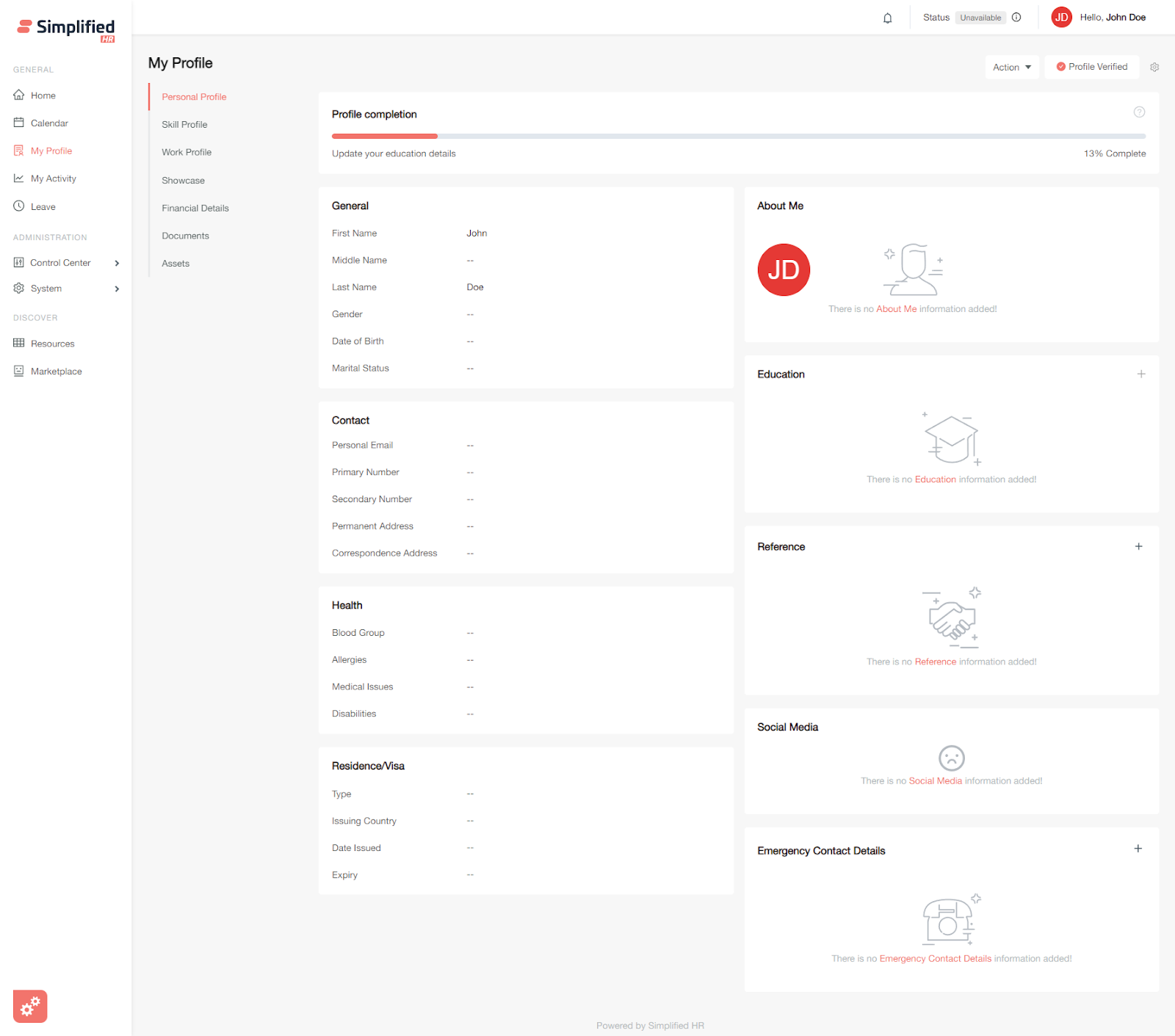
Task: Click the JD avatar in About Me
Action: tap(784, 270)
